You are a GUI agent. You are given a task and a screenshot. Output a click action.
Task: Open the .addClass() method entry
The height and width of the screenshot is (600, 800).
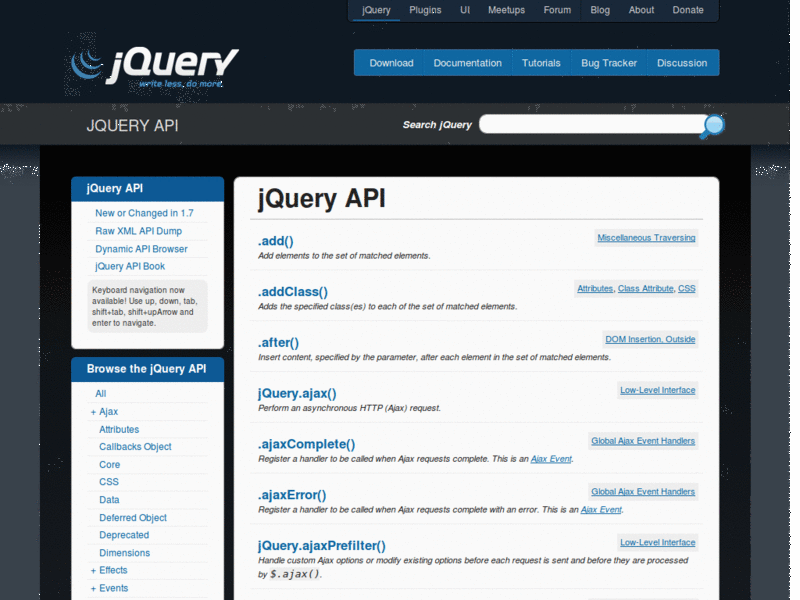293,292
